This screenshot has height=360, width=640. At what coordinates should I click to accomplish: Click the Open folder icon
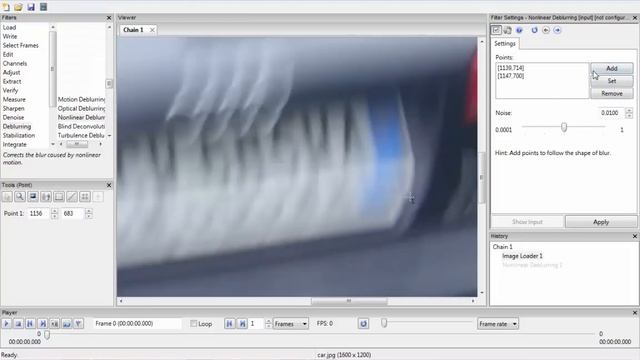pyautogui.click(x=18, y=7)
